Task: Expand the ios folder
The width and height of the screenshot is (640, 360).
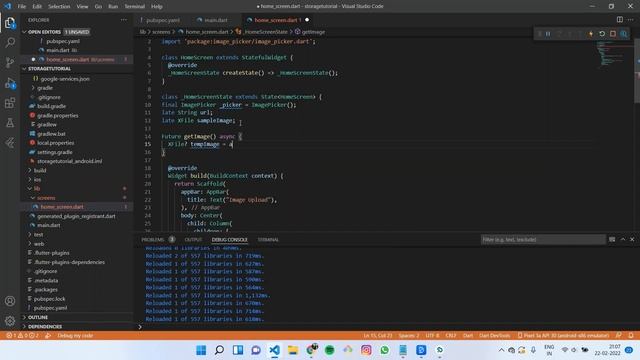Action: pos(37,179)
